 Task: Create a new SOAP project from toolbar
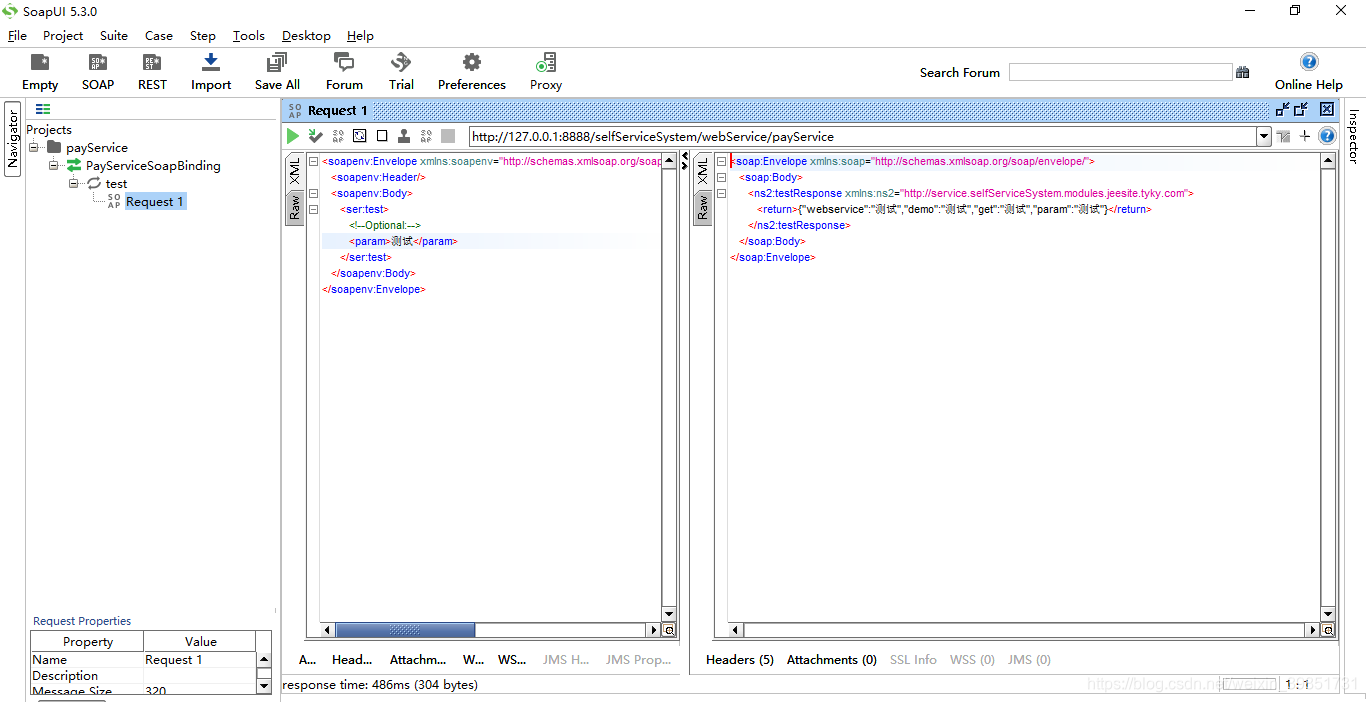[x=98, y=63]
